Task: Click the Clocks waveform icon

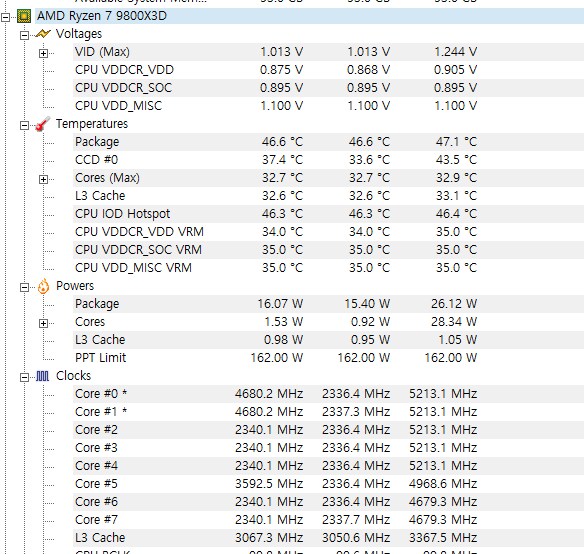Action: (42, 376)
